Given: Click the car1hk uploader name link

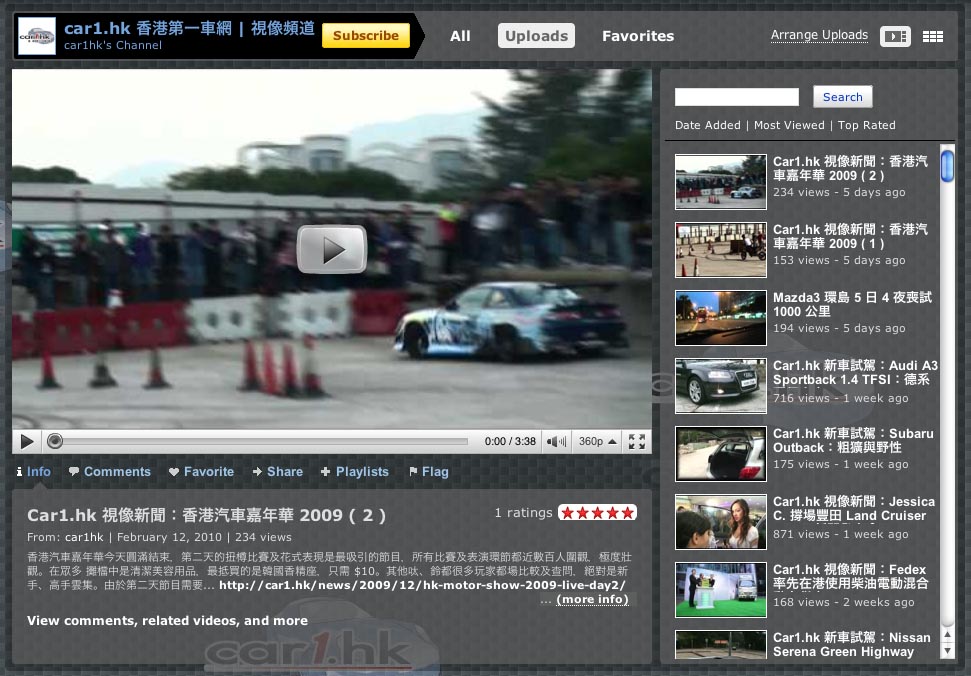Looking at the screenshot, I should [84, 537].
